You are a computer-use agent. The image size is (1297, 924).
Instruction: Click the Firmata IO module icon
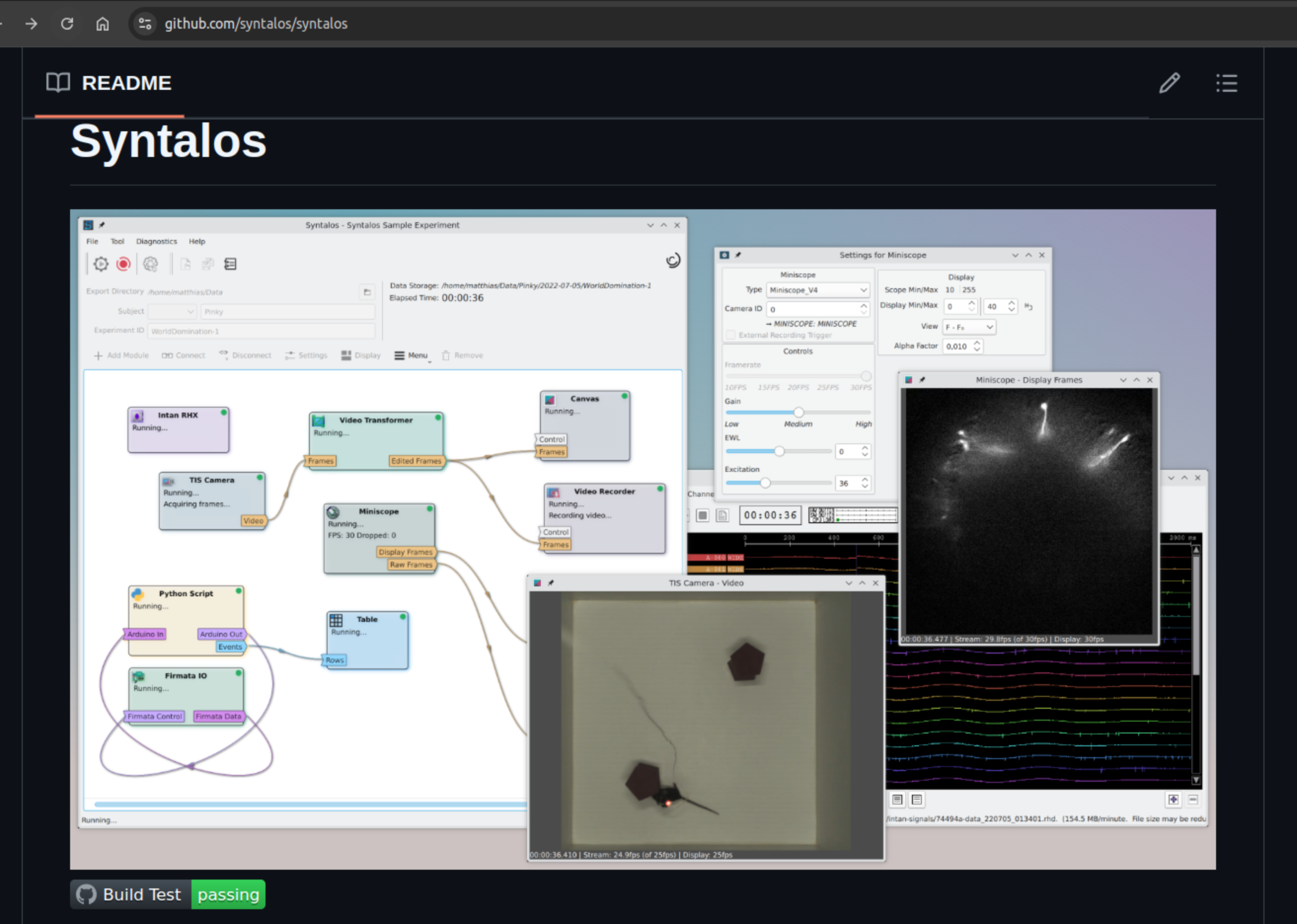(x=138, y=677)
